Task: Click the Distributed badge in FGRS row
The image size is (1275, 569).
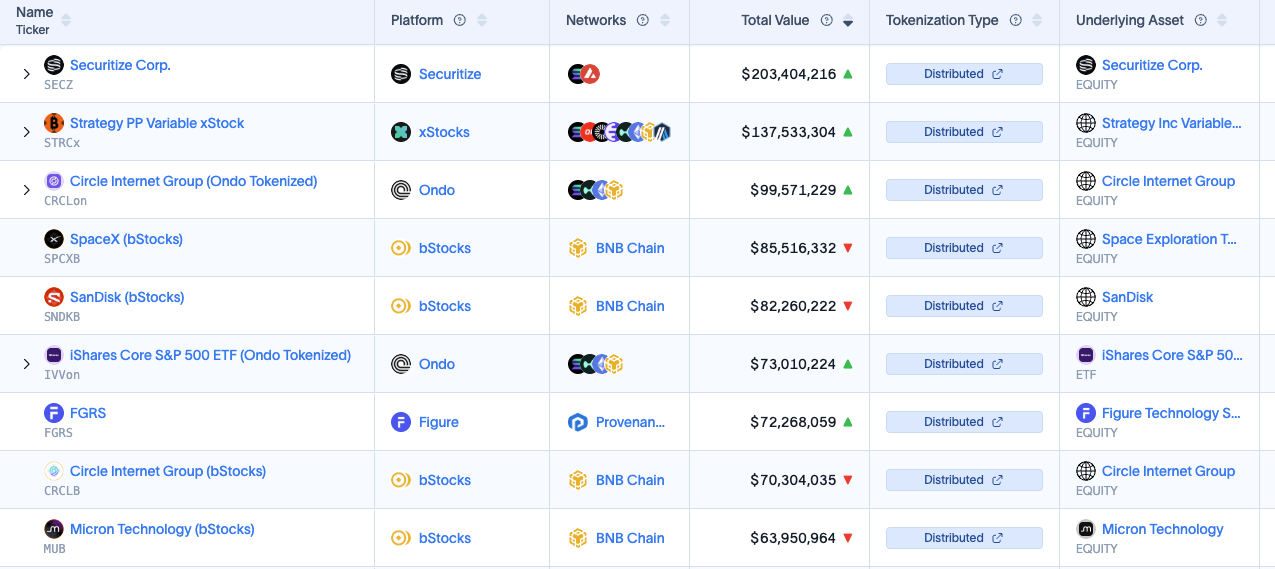Action: [964, 422]
